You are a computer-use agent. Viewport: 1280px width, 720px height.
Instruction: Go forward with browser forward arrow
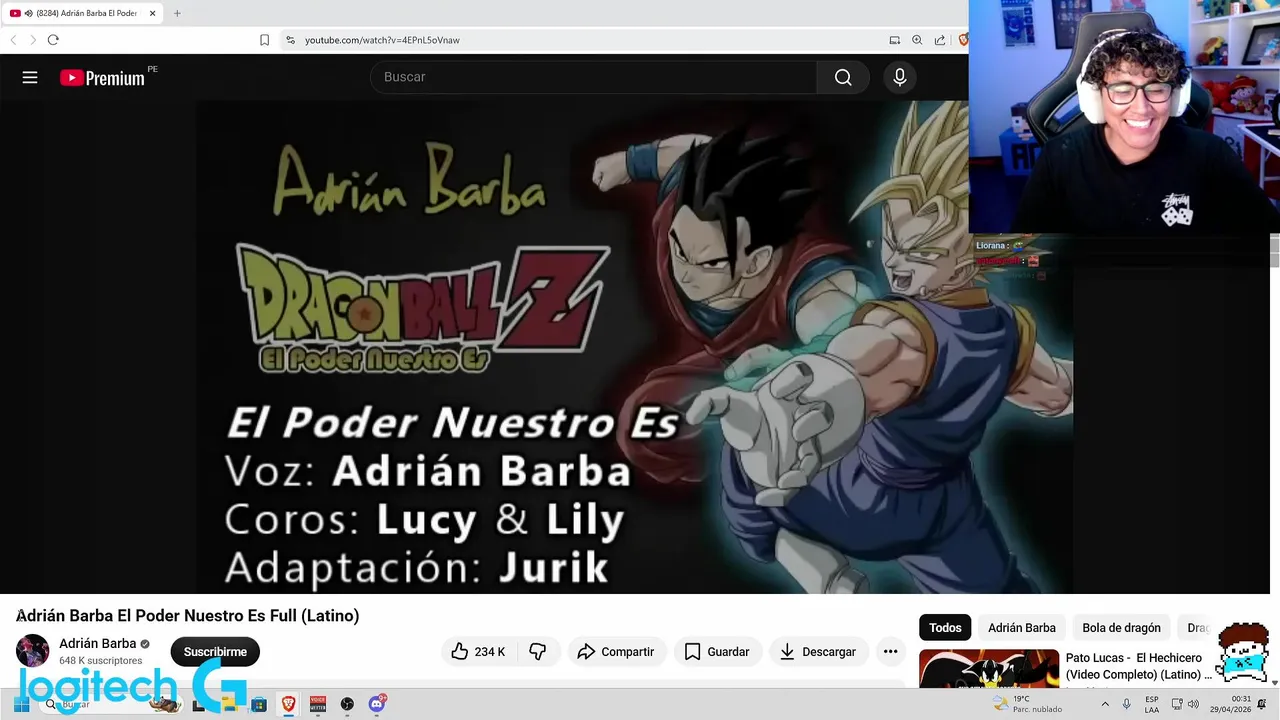point(32,40)
